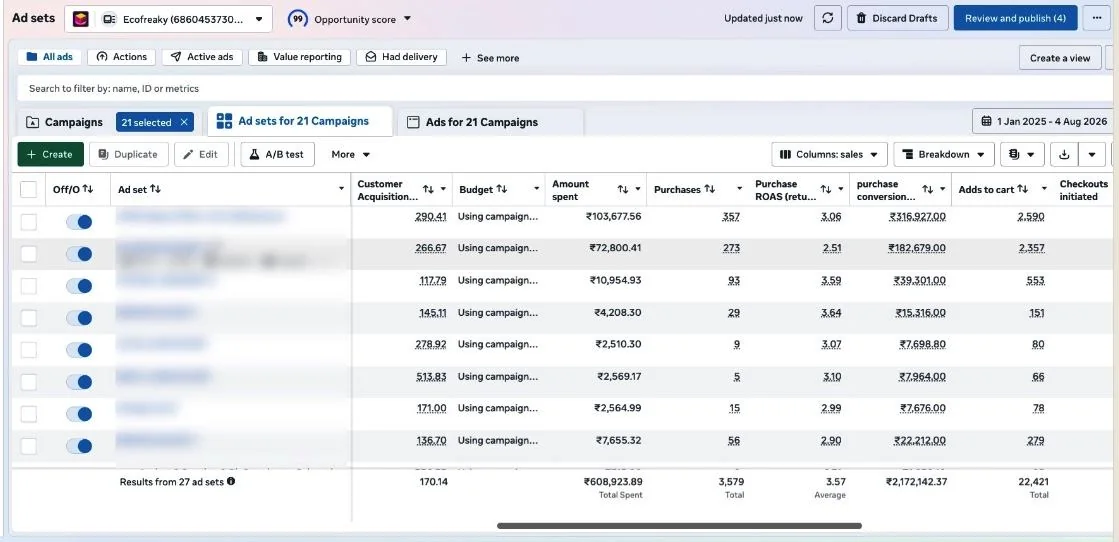Click the Edit button

click(x=201, y=154)
